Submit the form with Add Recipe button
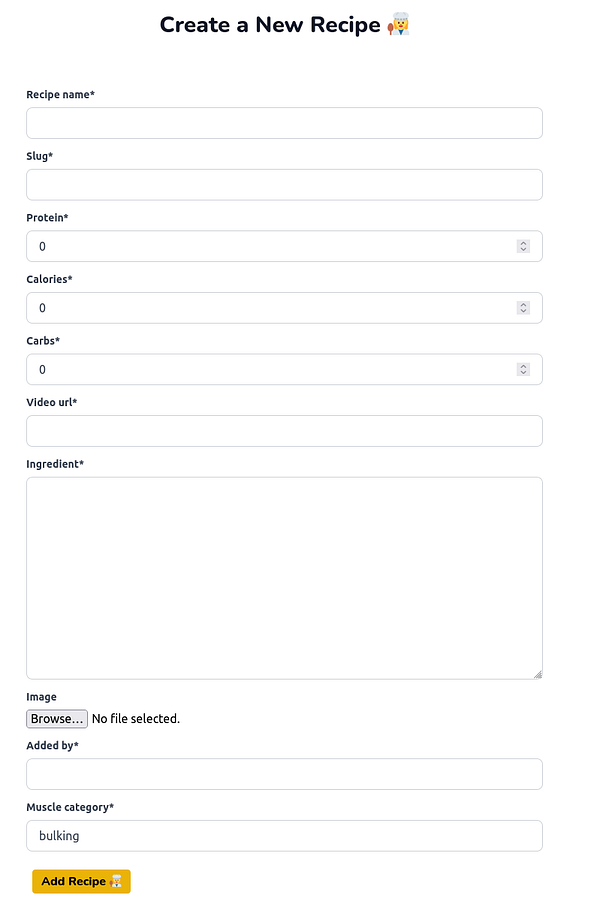This screenshot has height=910, width=600. point(81,881)
